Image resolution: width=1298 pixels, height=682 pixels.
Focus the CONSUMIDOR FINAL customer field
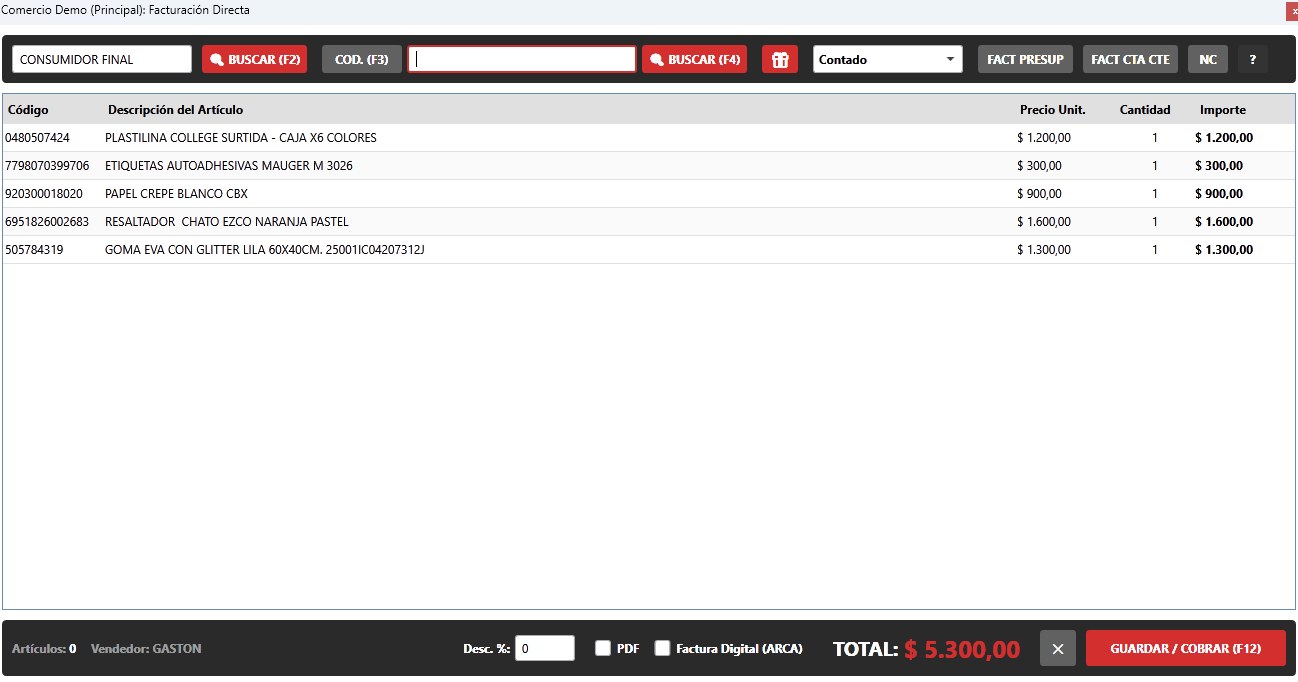pos(102,59)
